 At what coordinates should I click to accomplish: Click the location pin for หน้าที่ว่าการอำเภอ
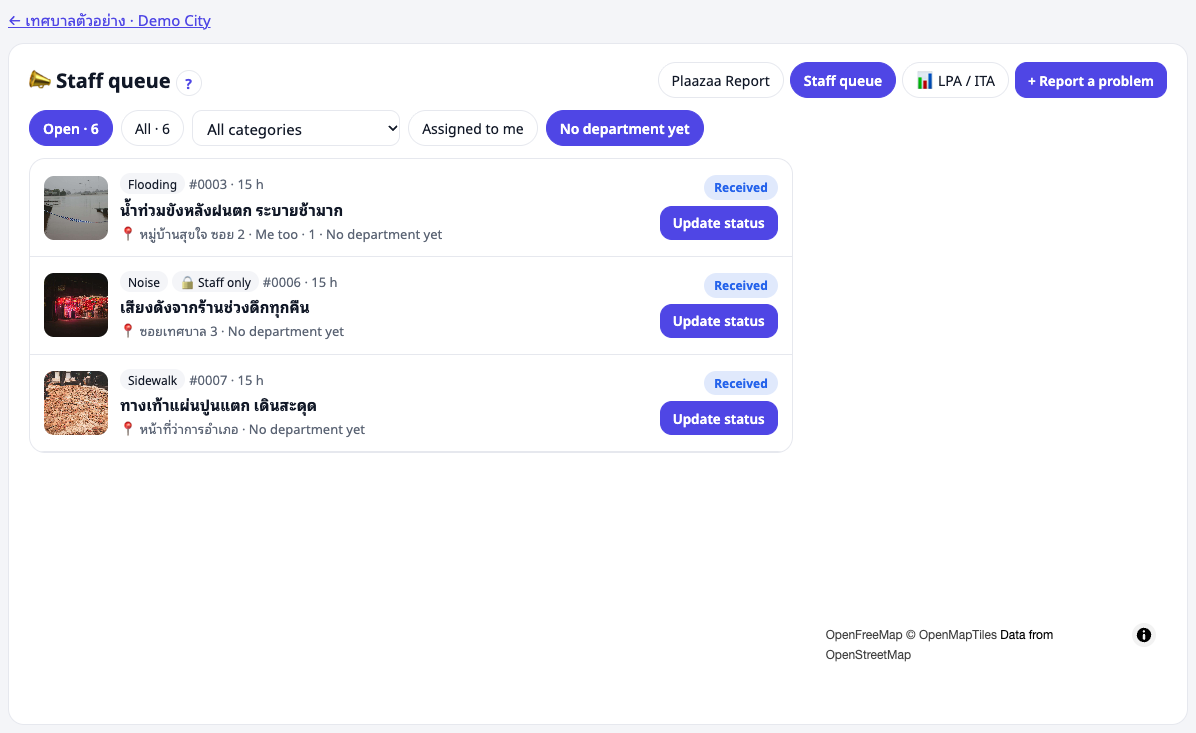coord(128,429)
